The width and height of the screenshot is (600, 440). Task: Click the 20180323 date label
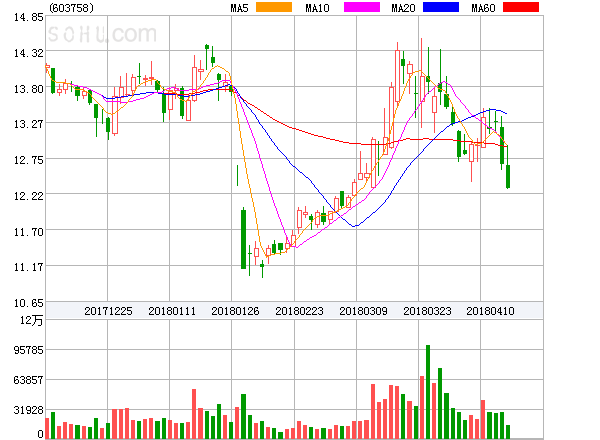tap(427, 311)
